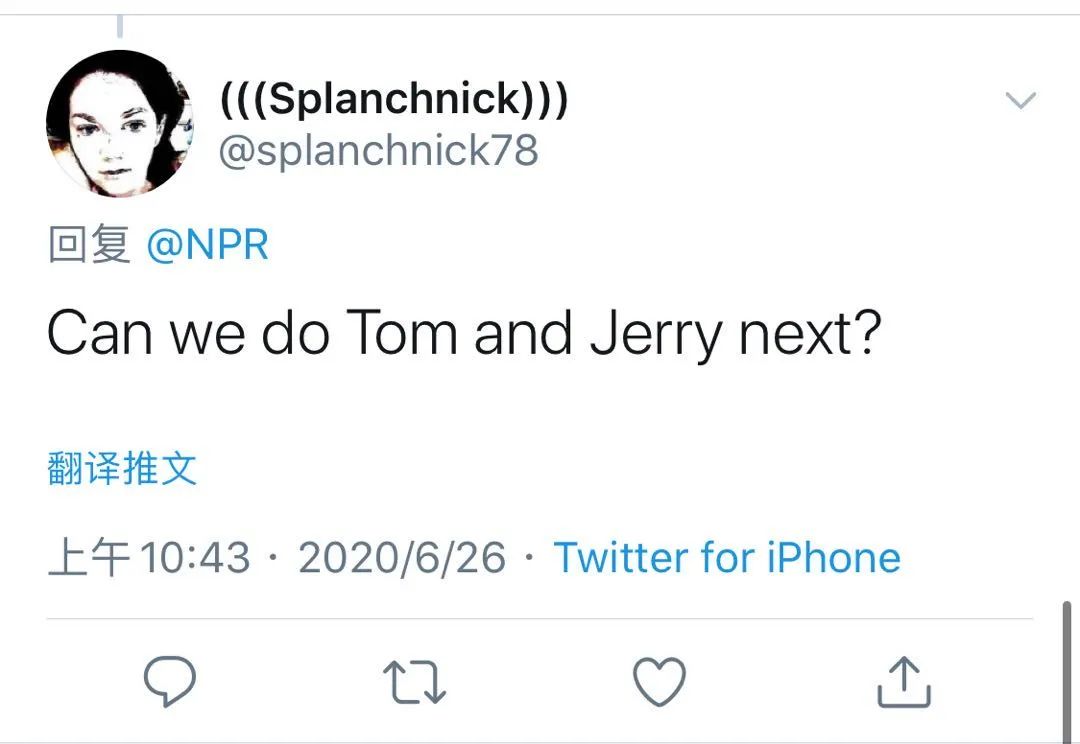This screenshot has width=1080, height=744.
Task: Click the @splanchnick78 handle
Action: click(379, 150)
